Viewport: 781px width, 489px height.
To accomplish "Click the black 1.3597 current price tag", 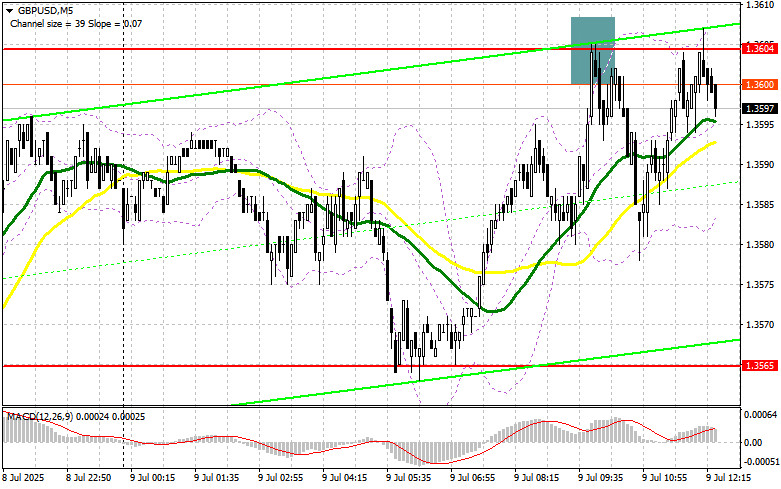I will [760, 109].
